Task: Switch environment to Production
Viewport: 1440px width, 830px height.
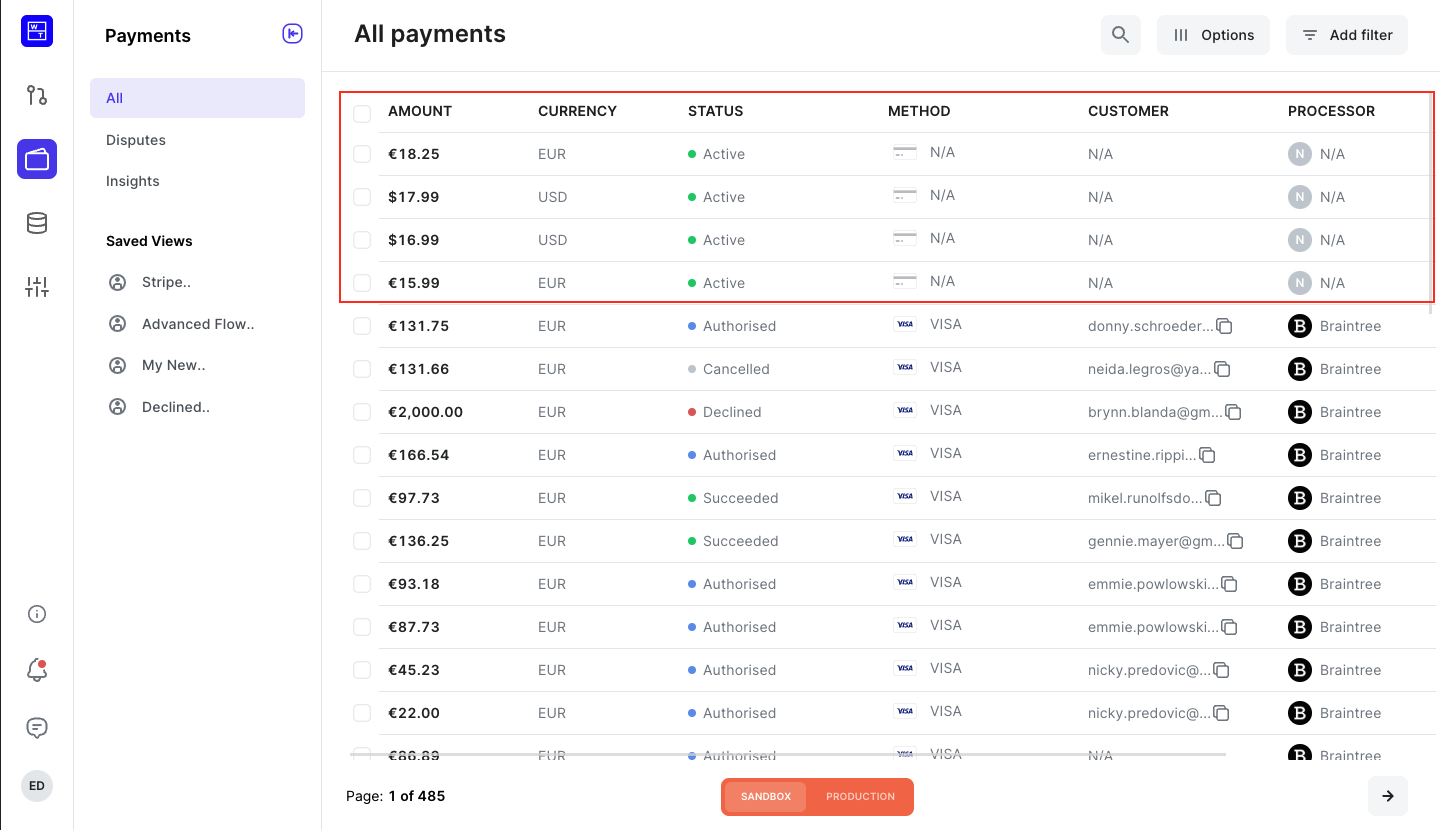Action: click(x=860, y=797)
